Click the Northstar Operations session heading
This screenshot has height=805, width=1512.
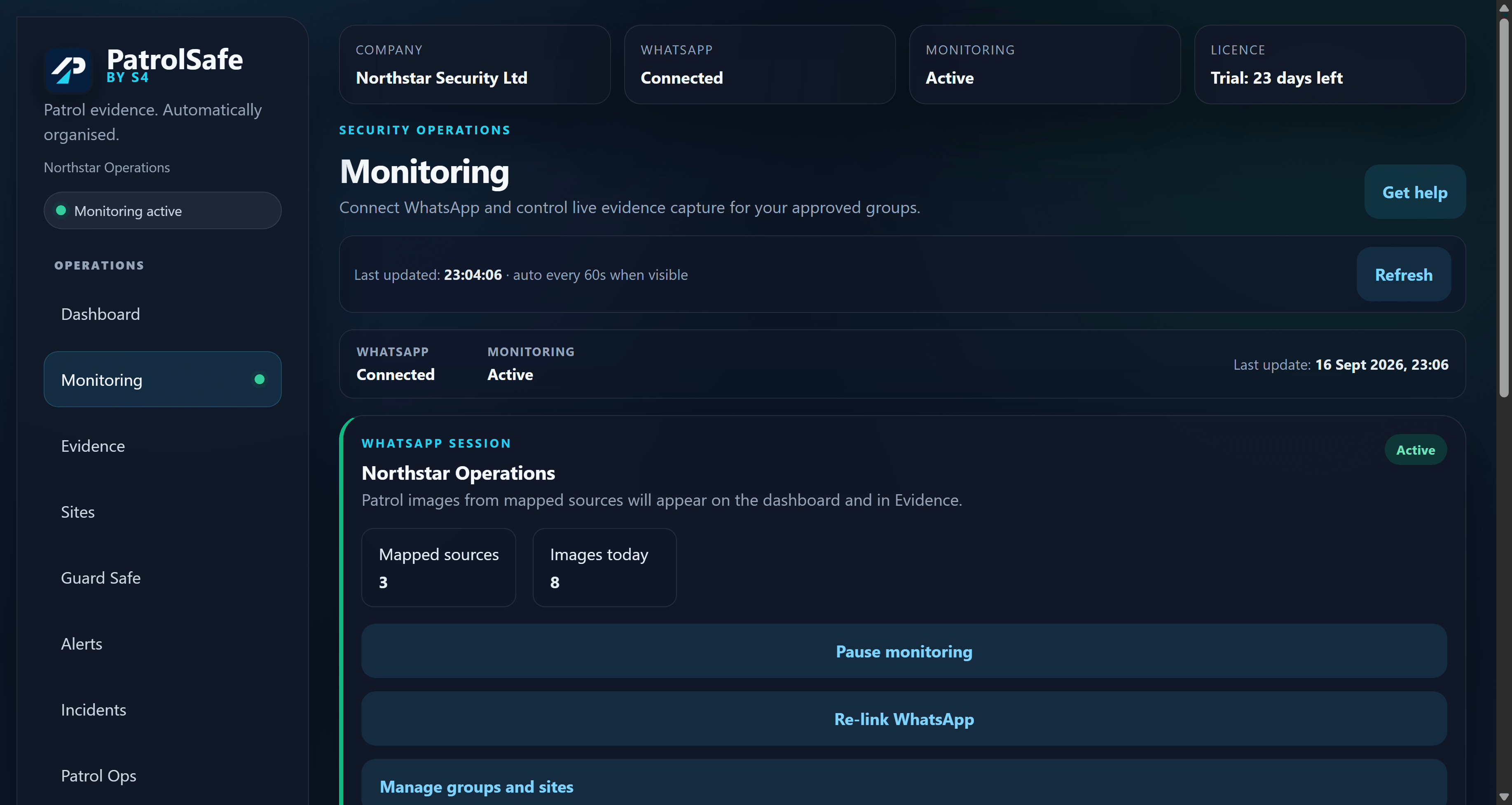tap(459, 473)
